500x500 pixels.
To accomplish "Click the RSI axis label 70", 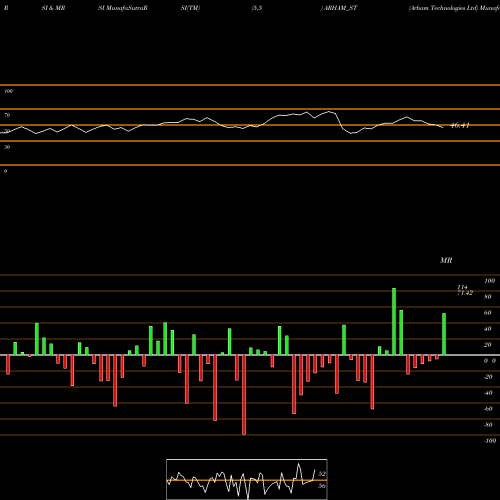I will pyautogui.click(x=7, y=115).
